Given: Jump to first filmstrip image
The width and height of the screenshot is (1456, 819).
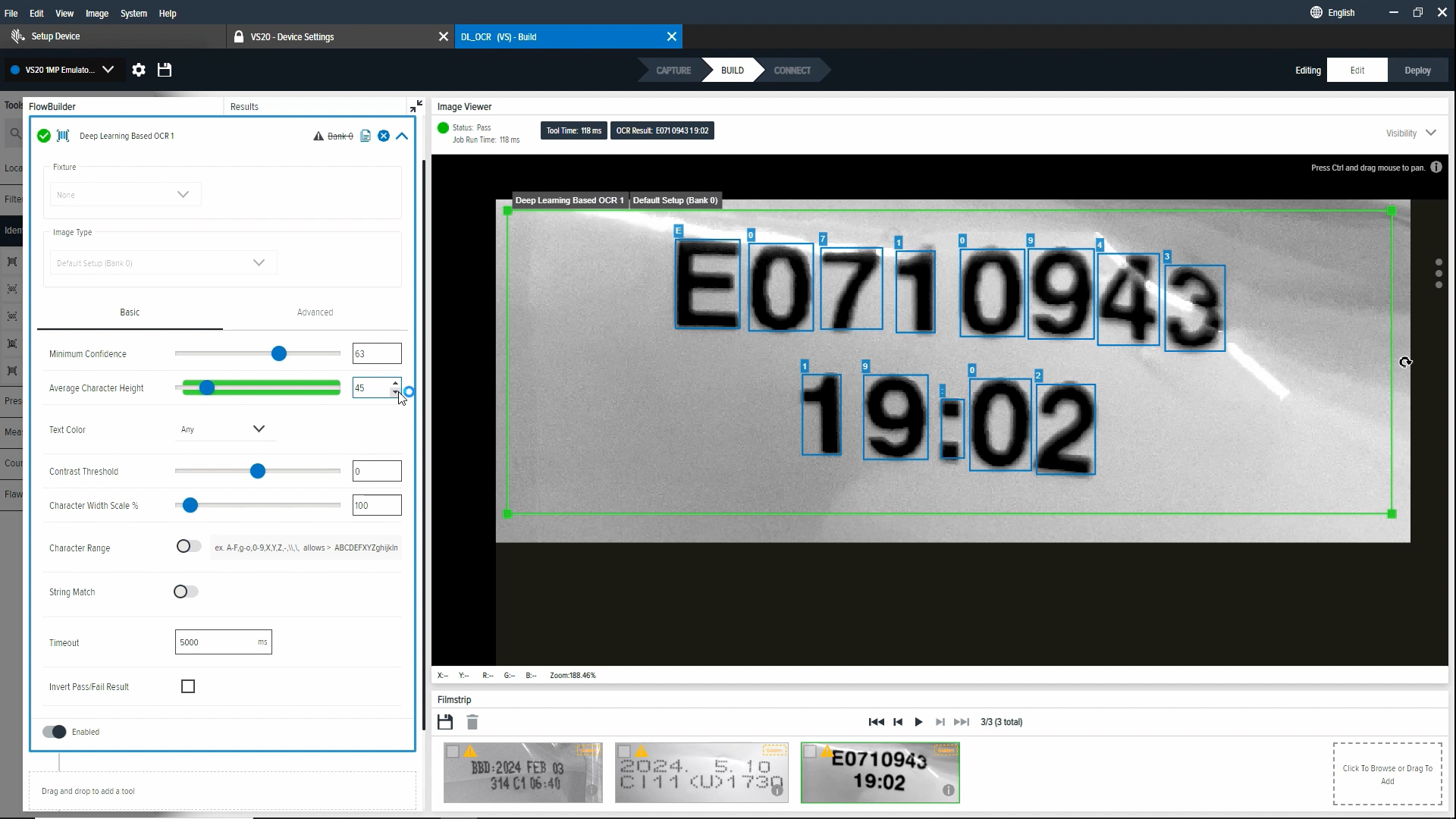Looking at the screenshot, I should point(876,722).
